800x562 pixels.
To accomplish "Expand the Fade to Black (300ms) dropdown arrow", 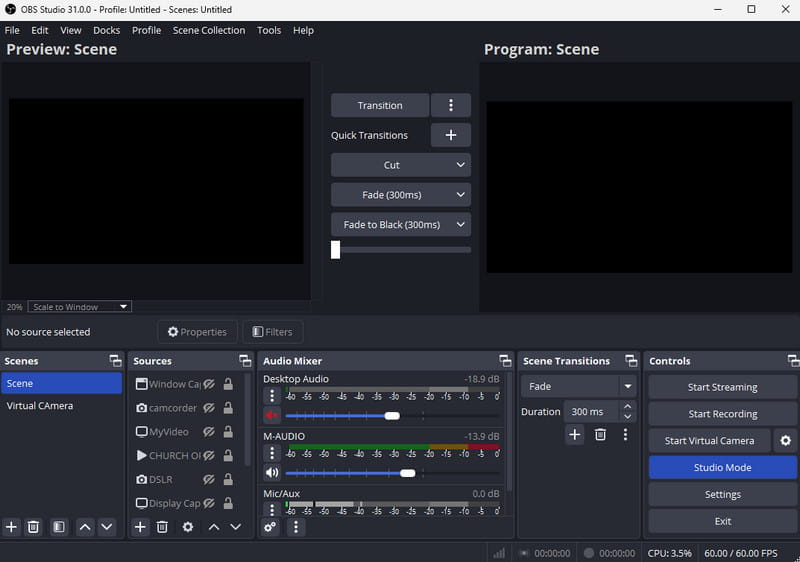I will point(460,225).
